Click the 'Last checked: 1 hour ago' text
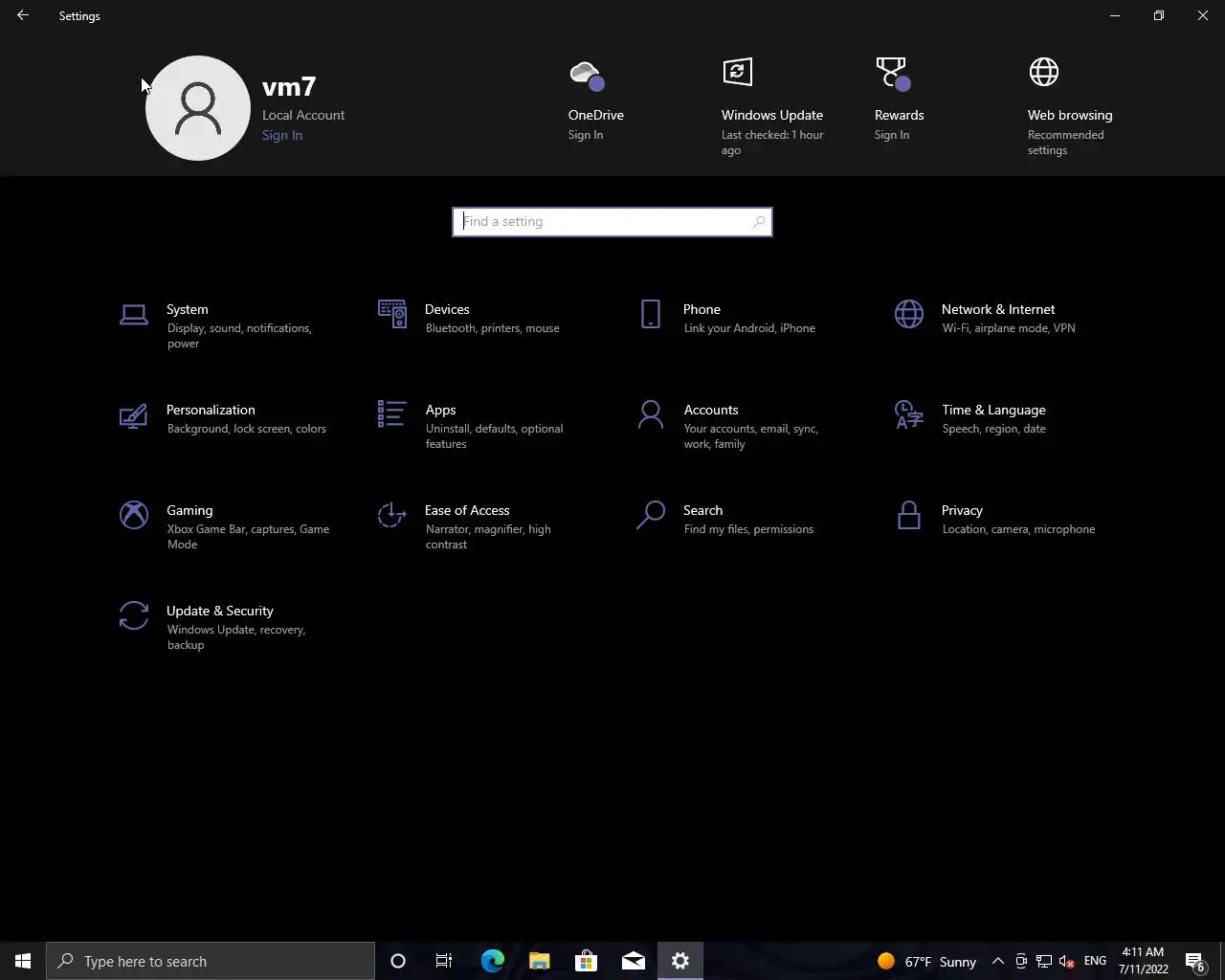Screen dimensions: 1225x980 click(772, 143)
